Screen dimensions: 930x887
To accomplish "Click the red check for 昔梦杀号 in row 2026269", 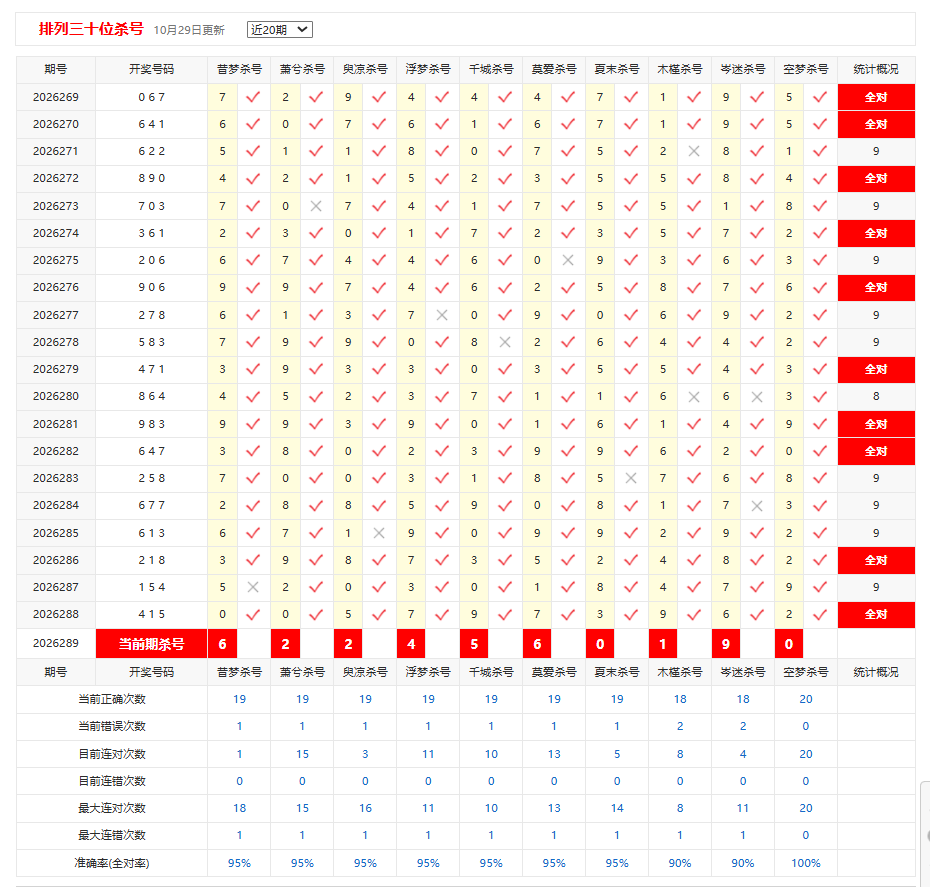I will (x=253, y=97).
